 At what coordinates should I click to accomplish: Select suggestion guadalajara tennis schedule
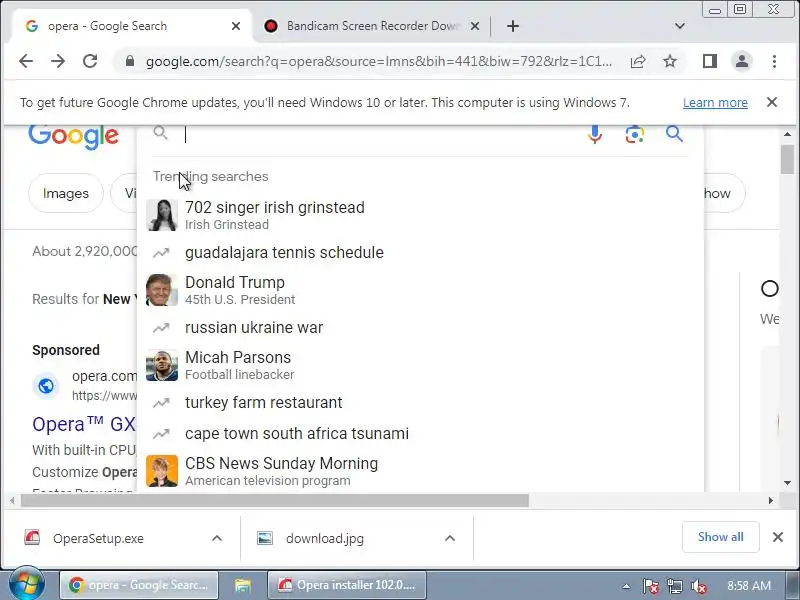[420, 253]
